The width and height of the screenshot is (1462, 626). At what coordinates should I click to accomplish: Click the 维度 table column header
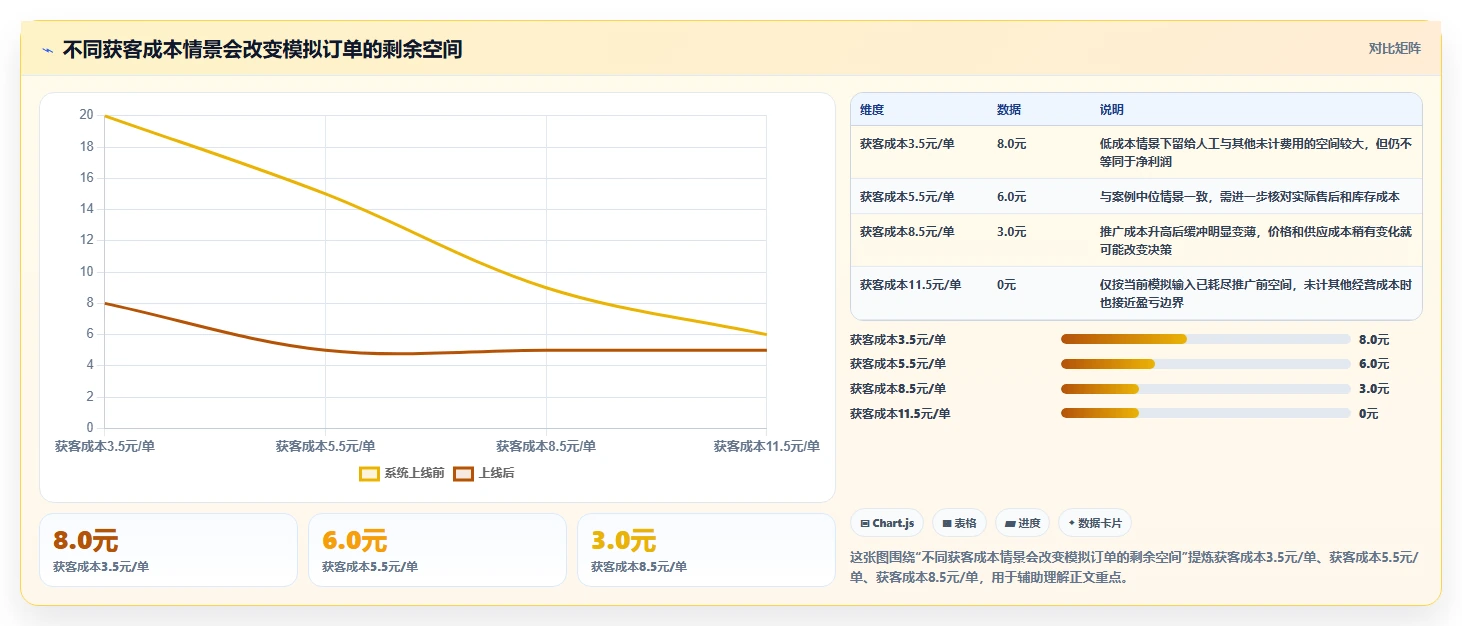tap(872, 110)
